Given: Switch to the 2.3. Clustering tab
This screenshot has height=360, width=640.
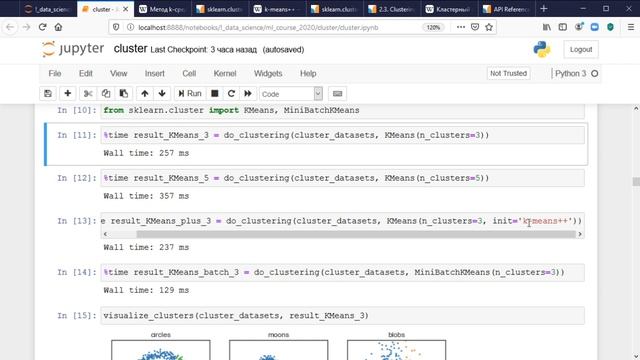Looking at the screenshot, I should click(x=391, y=9).
